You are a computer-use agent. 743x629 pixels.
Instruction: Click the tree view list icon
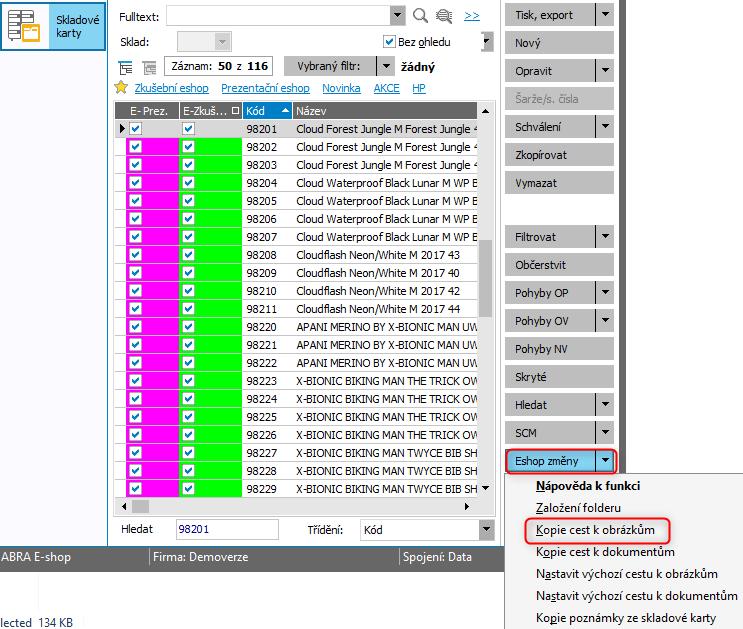126,67
